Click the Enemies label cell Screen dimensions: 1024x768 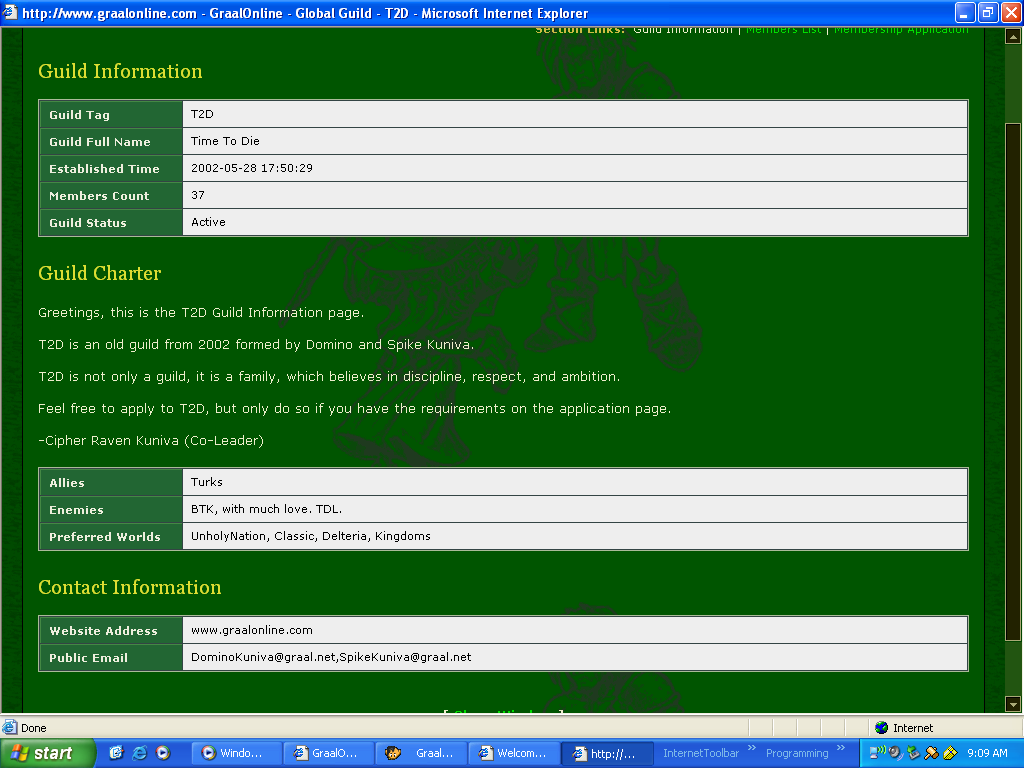point(111,509)
